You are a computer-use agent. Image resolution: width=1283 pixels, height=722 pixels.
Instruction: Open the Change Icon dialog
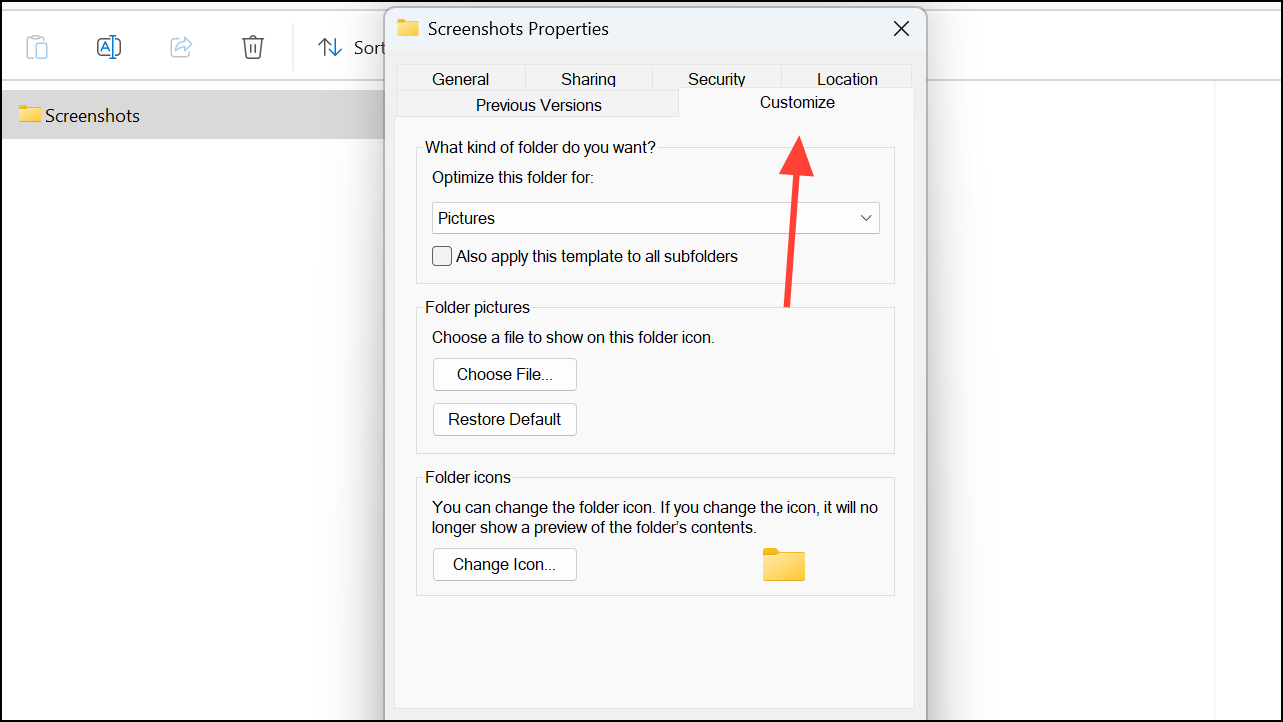tap(504, 564)
